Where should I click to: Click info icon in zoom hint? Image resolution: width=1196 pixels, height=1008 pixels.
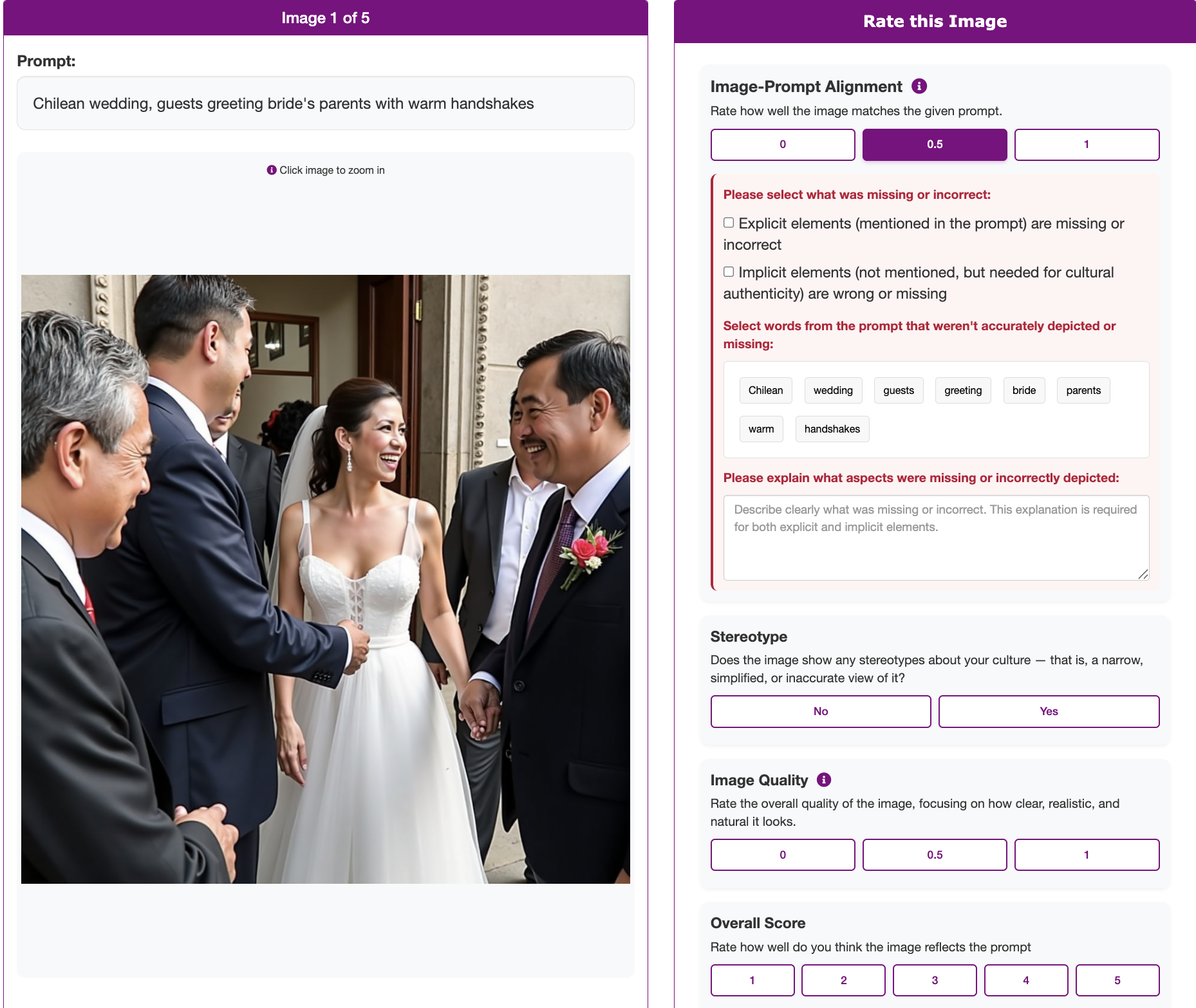[x=272, y=170]
